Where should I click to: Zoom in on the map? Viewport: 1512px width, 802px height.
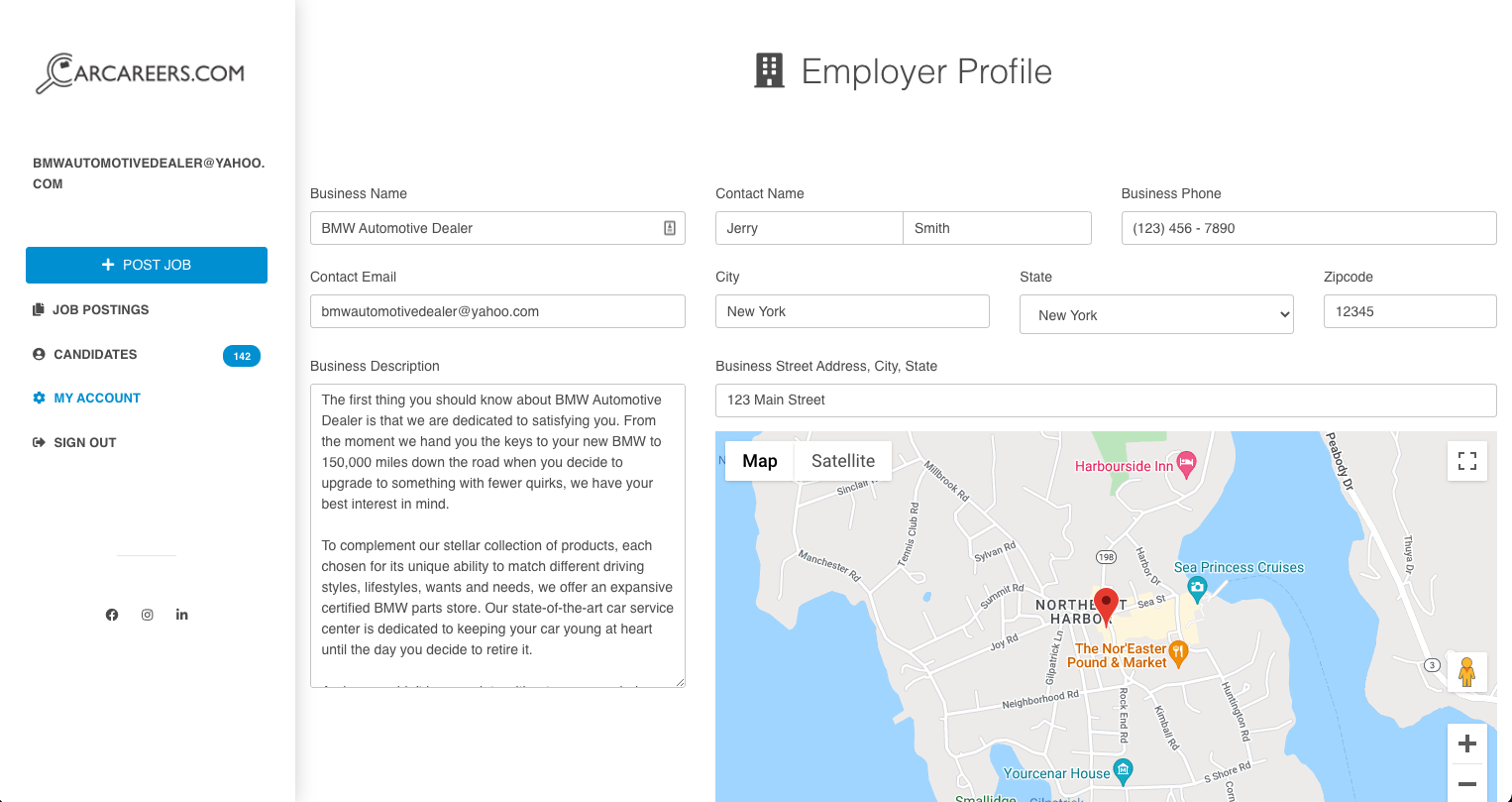(x=1467, y=744)
